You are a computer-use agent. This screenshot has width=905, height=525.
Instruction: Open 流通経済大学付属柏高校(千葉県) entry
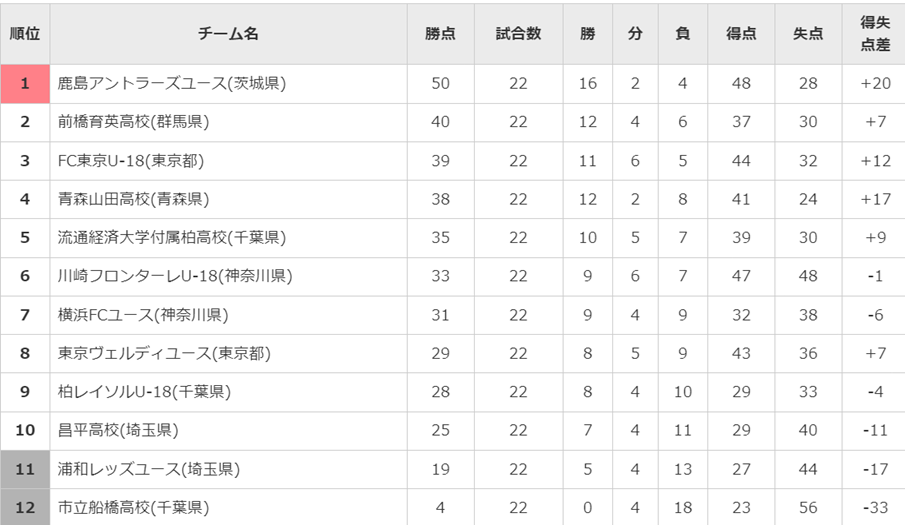(x=172, y=238)
